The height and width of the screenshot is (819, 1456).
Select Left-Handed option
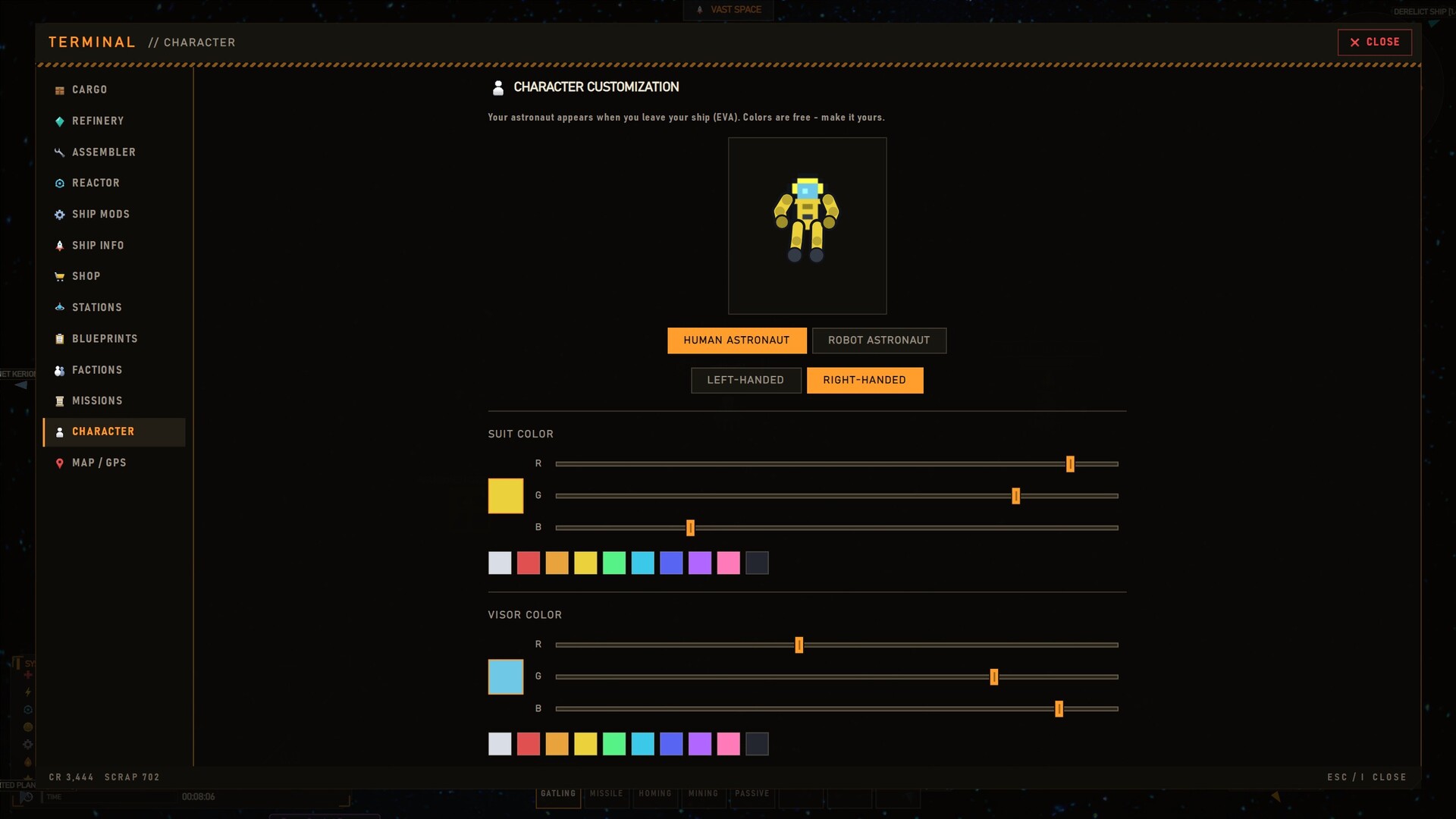pos(745,380)
